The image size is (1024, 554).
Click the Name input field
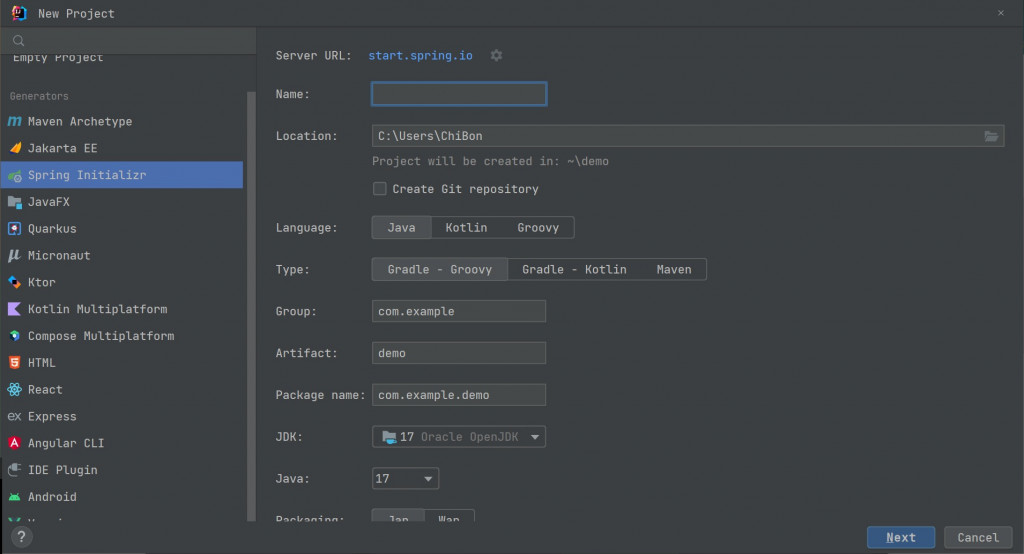point(458,94)
